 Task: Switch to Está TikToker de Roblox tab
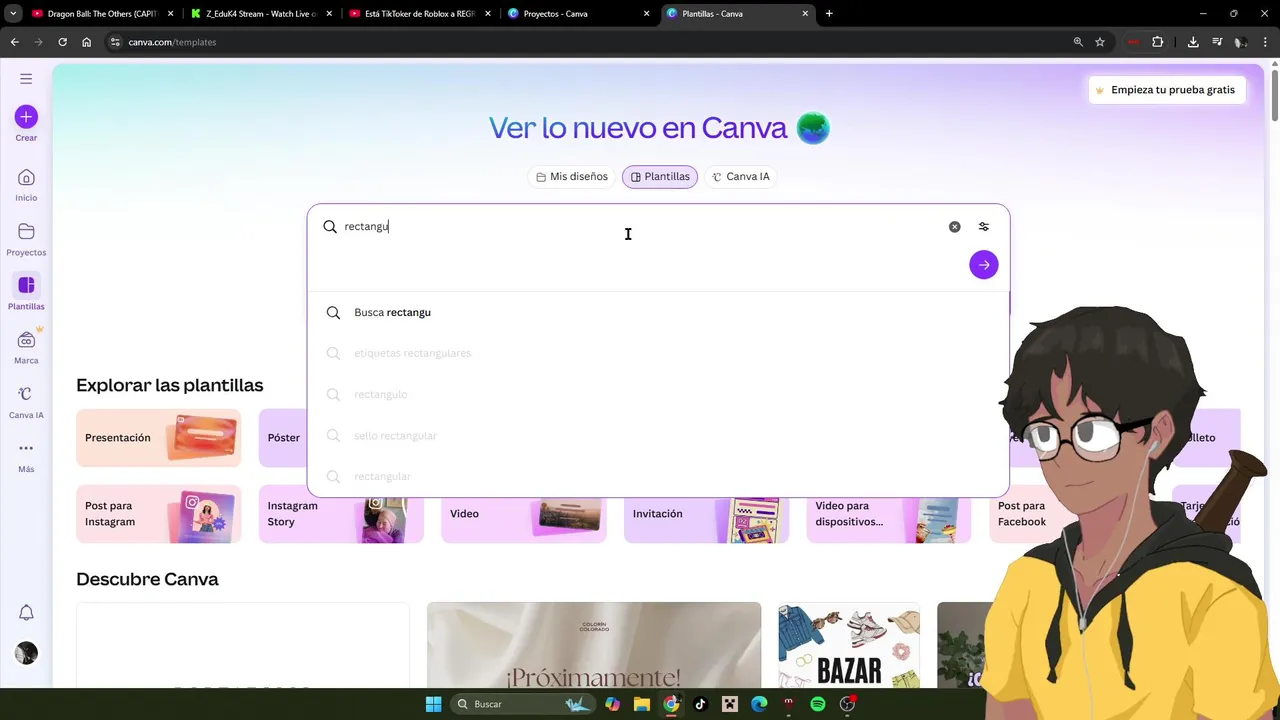pyautogui.click(x=419, y=14)
